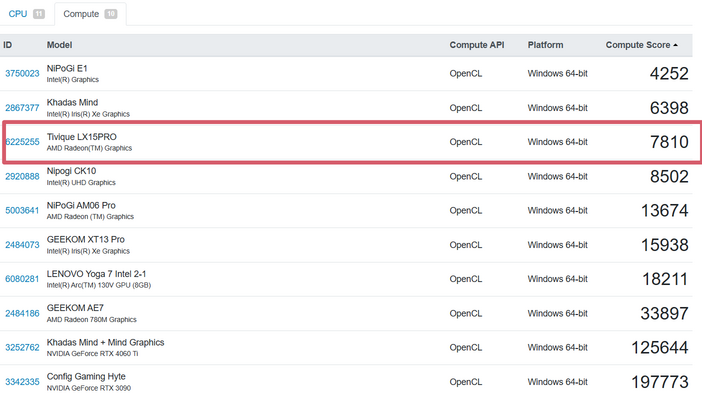Click the Platform column header

pos(545,45)
